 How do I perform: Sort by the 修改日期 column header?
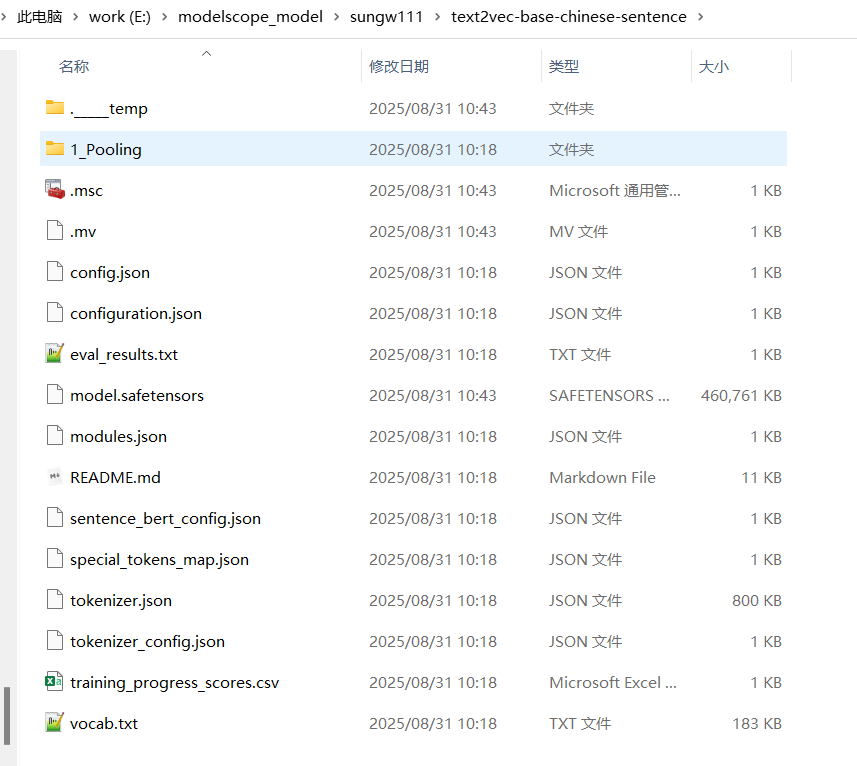point(399,67)
